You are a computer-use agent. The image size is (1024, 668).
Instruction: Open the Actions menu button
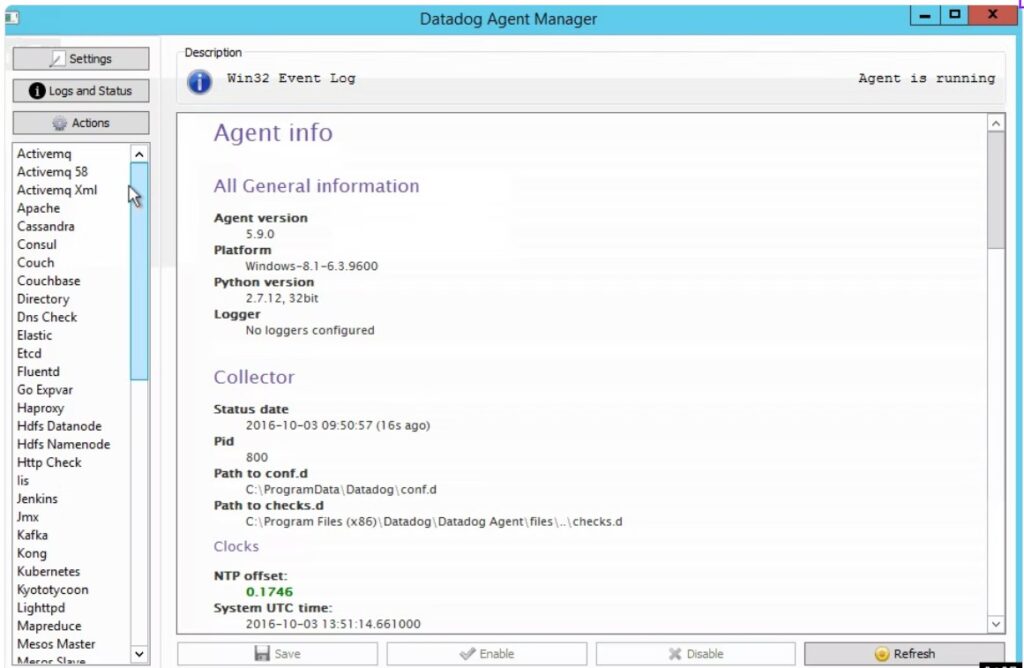tap(80, 123)
